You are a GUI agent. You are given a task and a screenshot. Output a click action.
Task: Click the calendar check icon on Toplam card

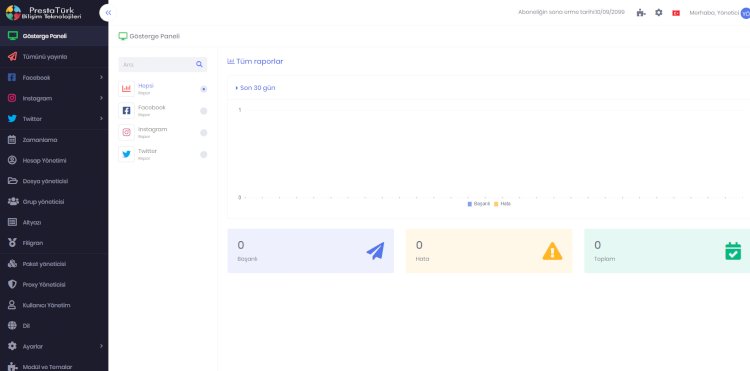click(733, 251)
